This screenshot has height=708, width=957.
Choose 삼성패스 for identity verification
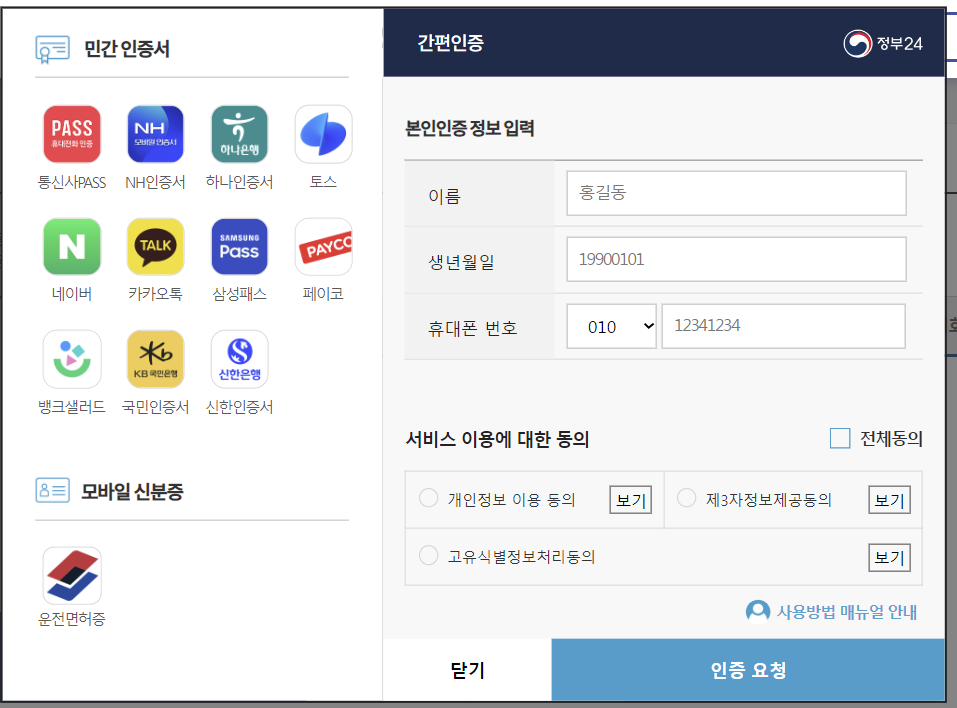click(239, 246)
